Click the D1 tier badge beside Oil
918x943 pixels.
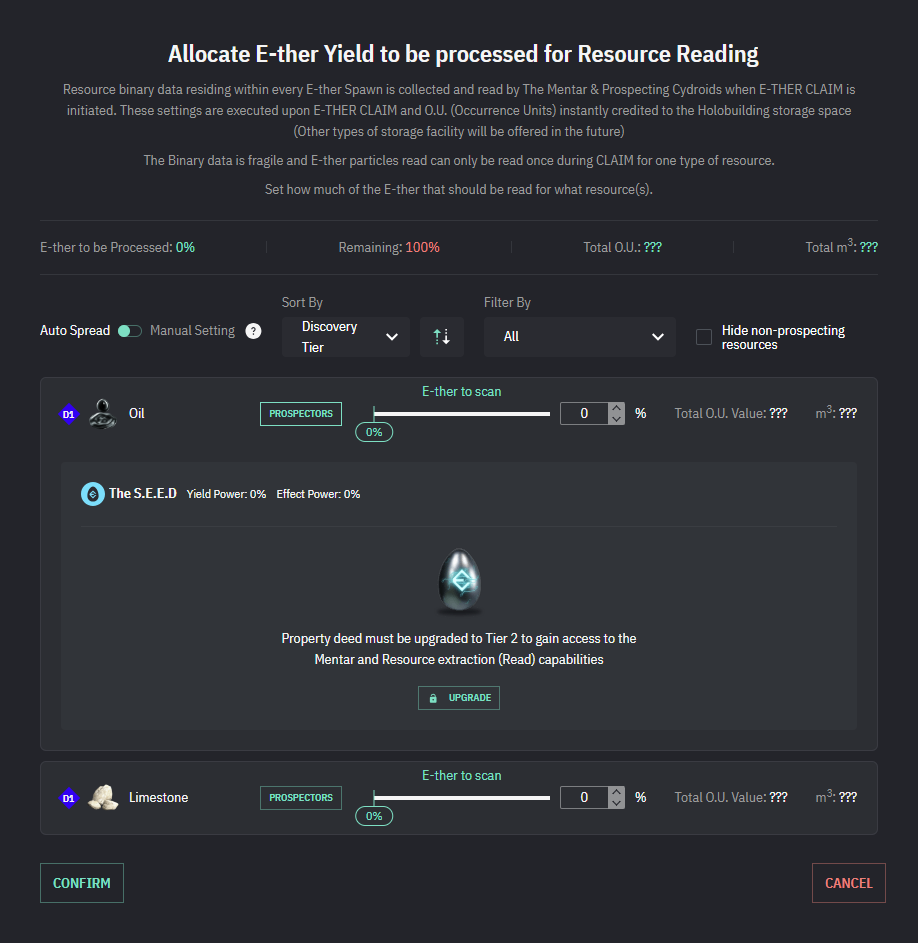pyautogui.click(x=69, y=413)
